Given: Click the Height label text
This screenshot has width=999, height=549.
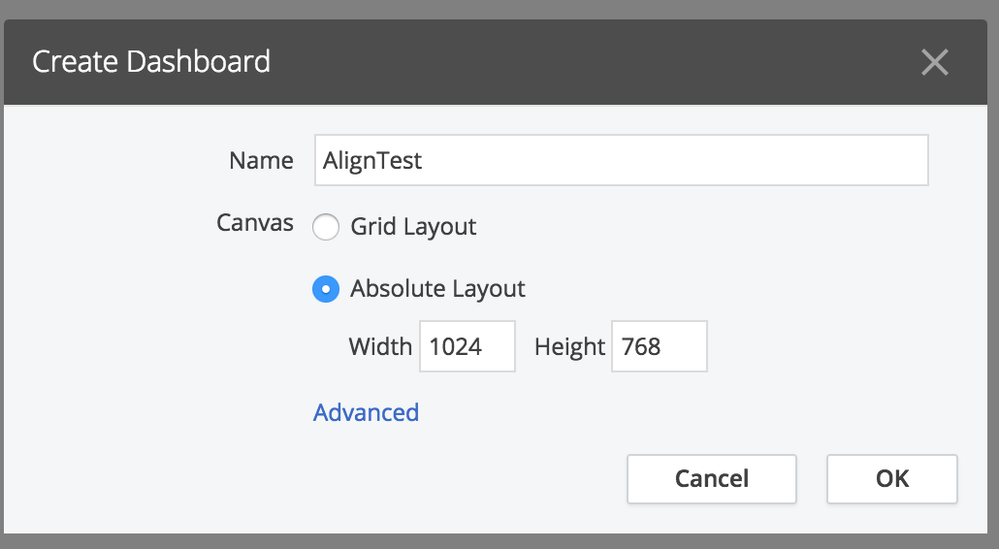Looking at the screenshot, I should [x=570, y=347].
